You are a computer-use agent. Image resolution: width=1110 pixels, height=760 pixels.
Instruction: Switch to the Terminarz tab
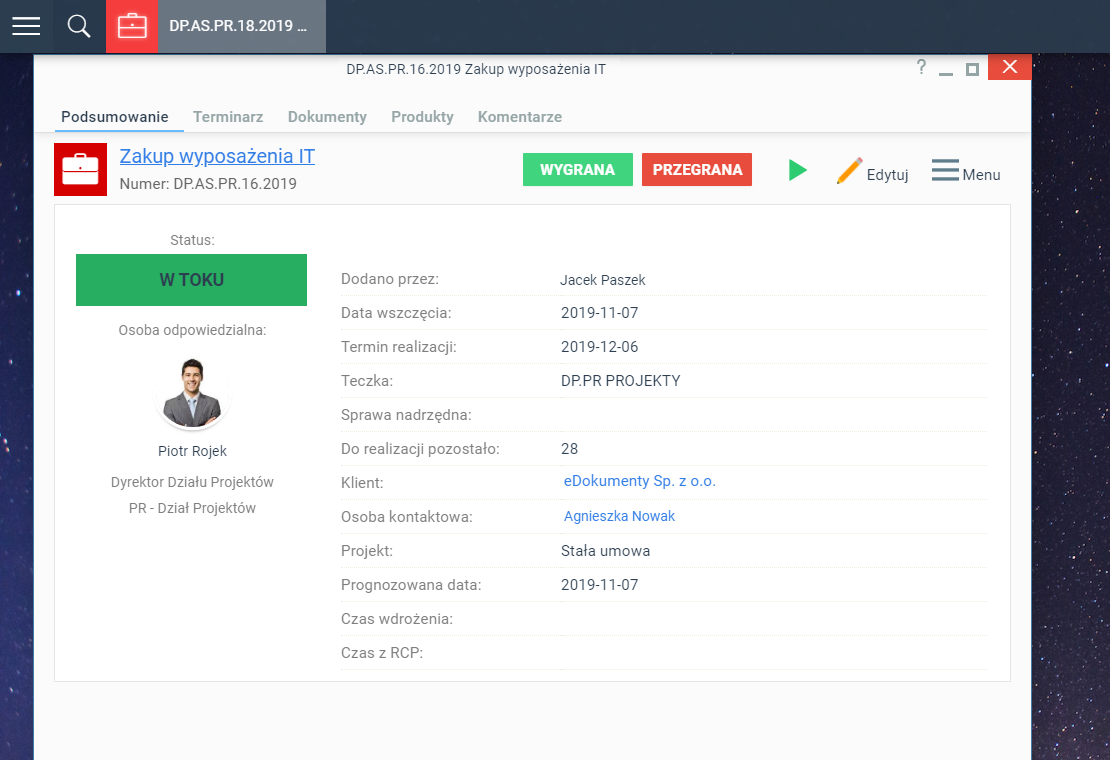(228, 117)
